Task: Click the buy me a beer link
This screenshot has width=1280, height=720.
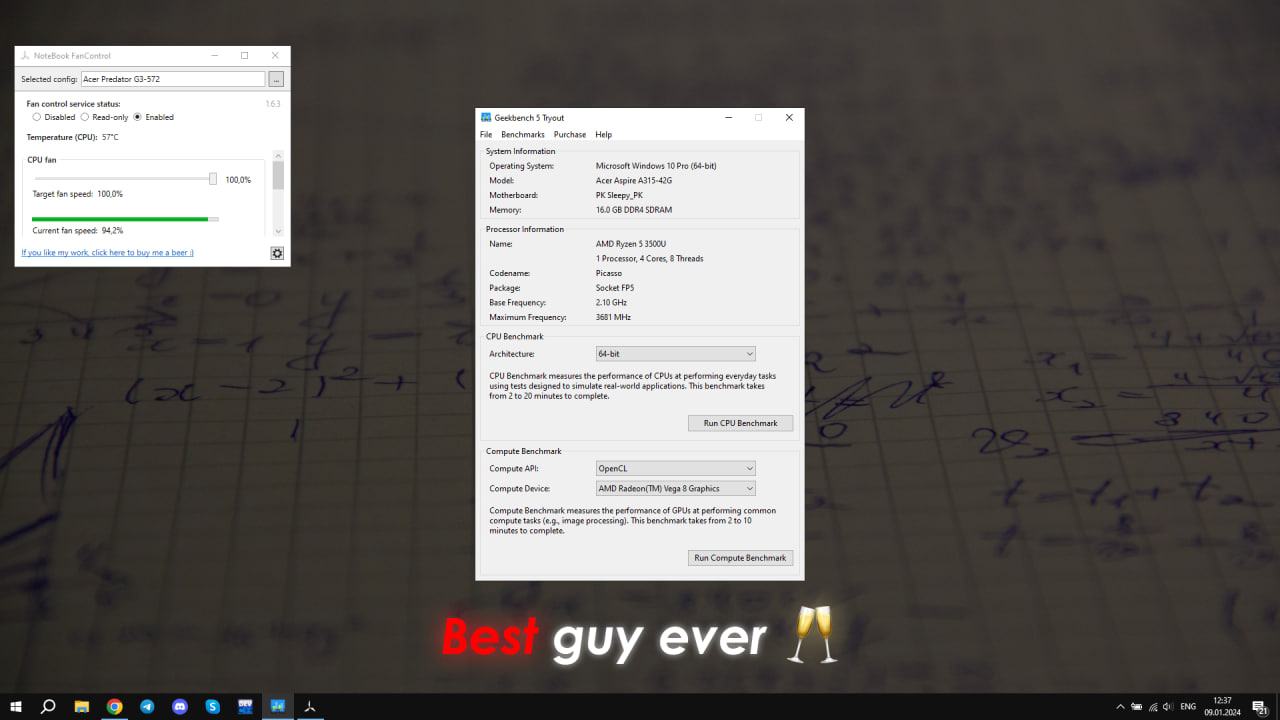Action: pyautogui.click(x=108, y=253)
